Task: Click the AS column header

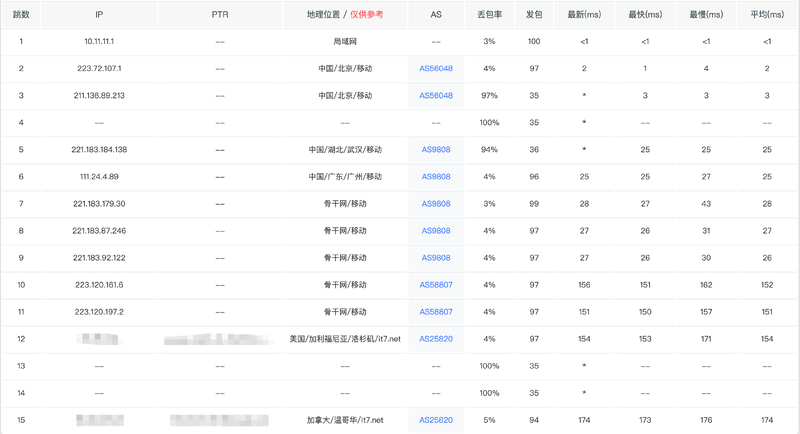Action: (436, 14)
